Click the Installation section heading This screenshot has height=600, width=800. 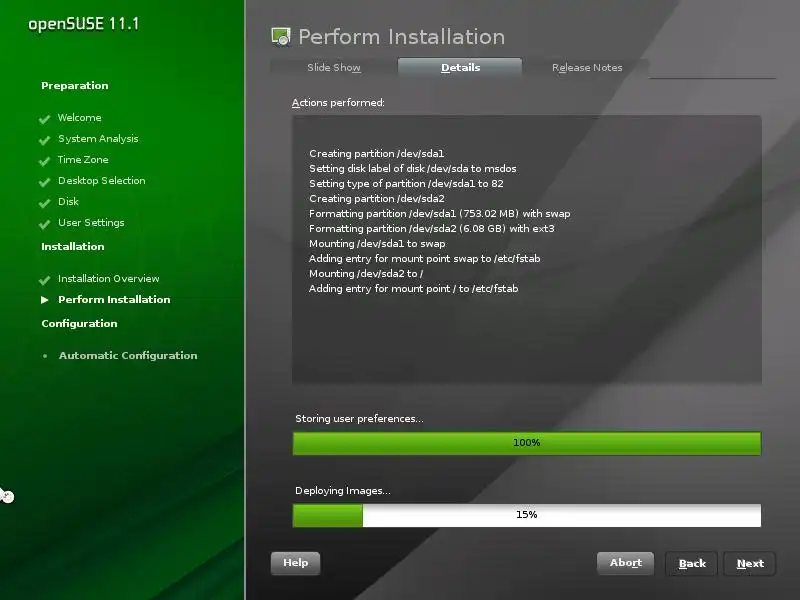(x=72, y=246)
